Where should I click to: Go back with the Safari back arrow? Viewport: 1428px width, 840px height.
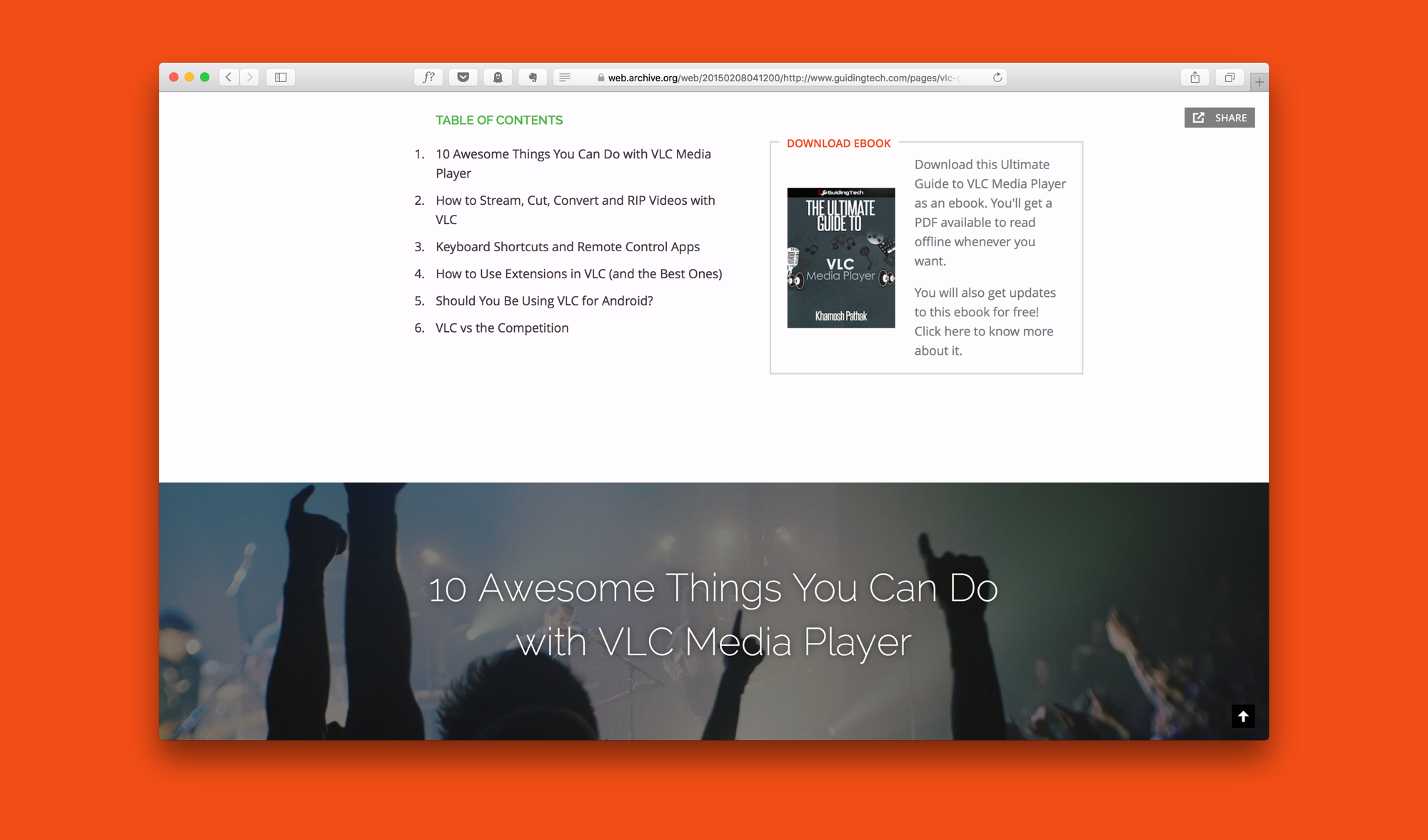228,77
